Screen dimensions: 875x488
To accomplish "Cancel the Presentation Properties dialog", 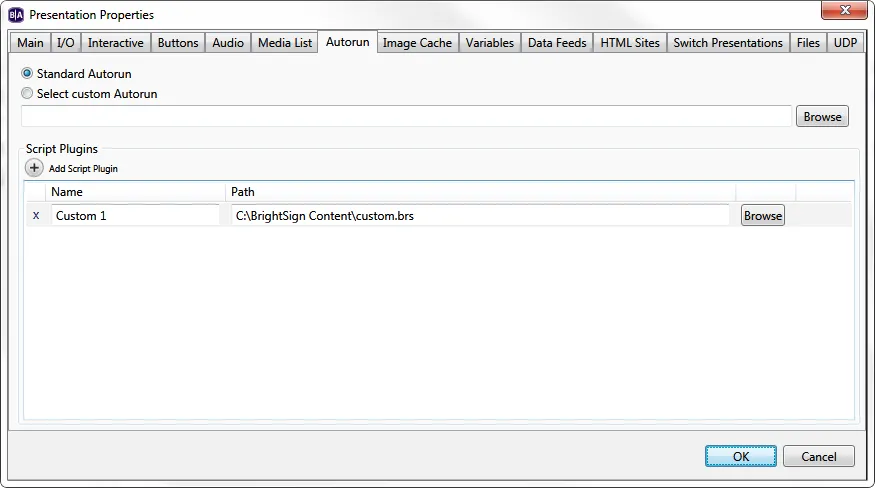I will [x=819, y=456].
